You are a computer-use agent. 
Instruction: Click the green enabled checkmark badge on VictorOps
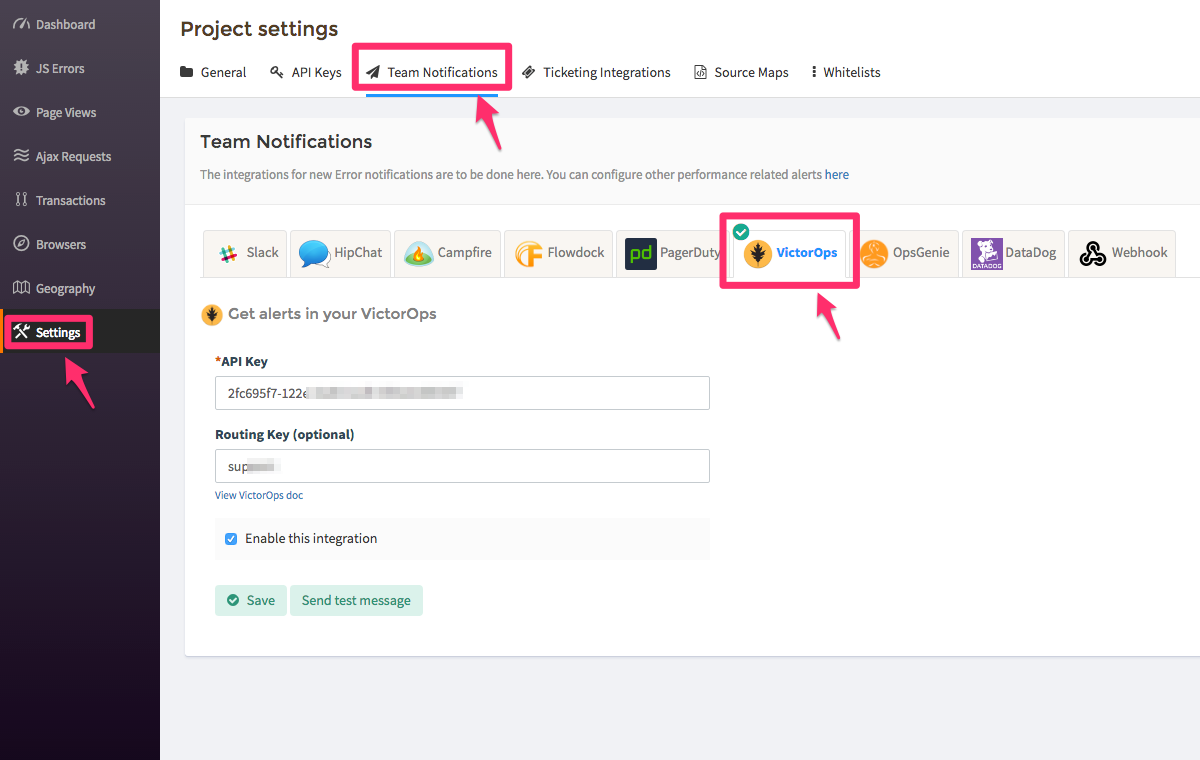click(741, 232)
